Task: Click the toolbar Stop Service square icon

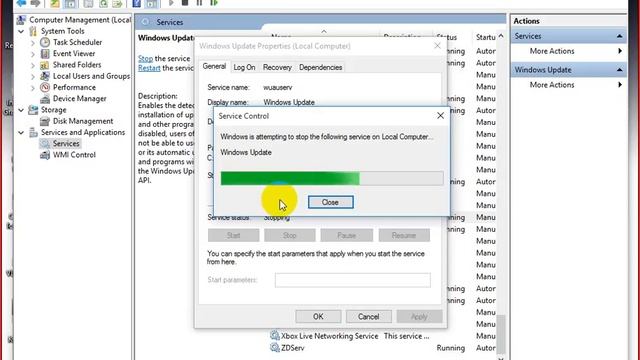Action: 185,3
